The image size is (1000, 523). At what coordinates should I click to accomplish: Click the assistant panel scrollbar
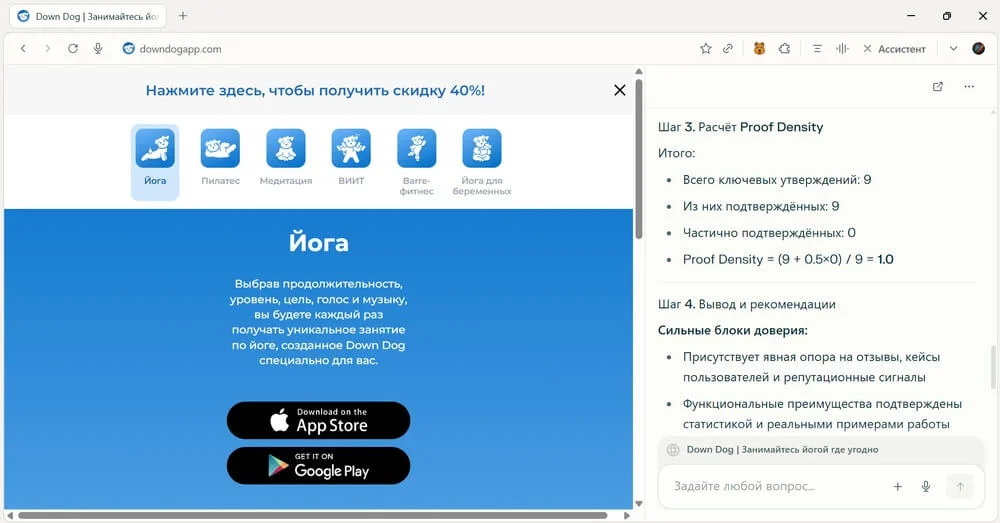click(994, 366)
